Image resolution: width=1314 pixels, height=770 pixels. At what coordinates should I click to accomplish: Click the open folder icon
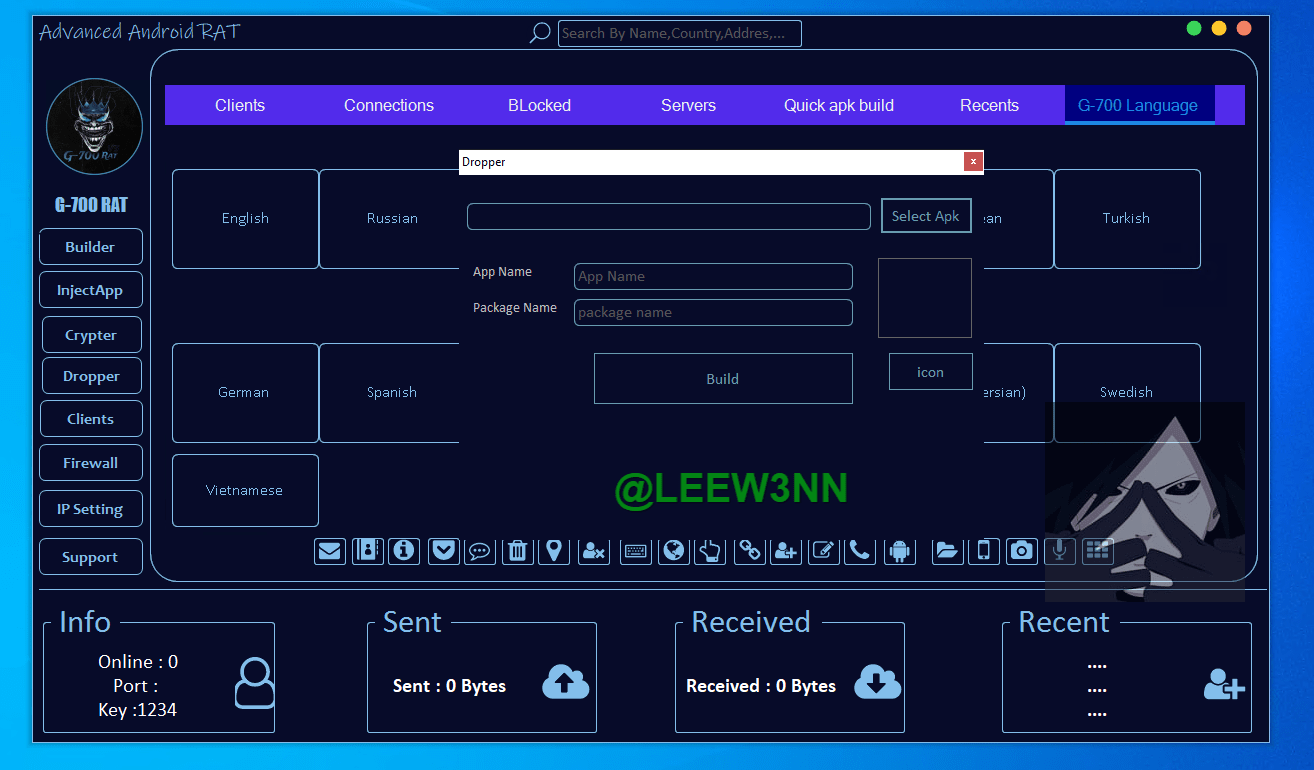[947, 551]
